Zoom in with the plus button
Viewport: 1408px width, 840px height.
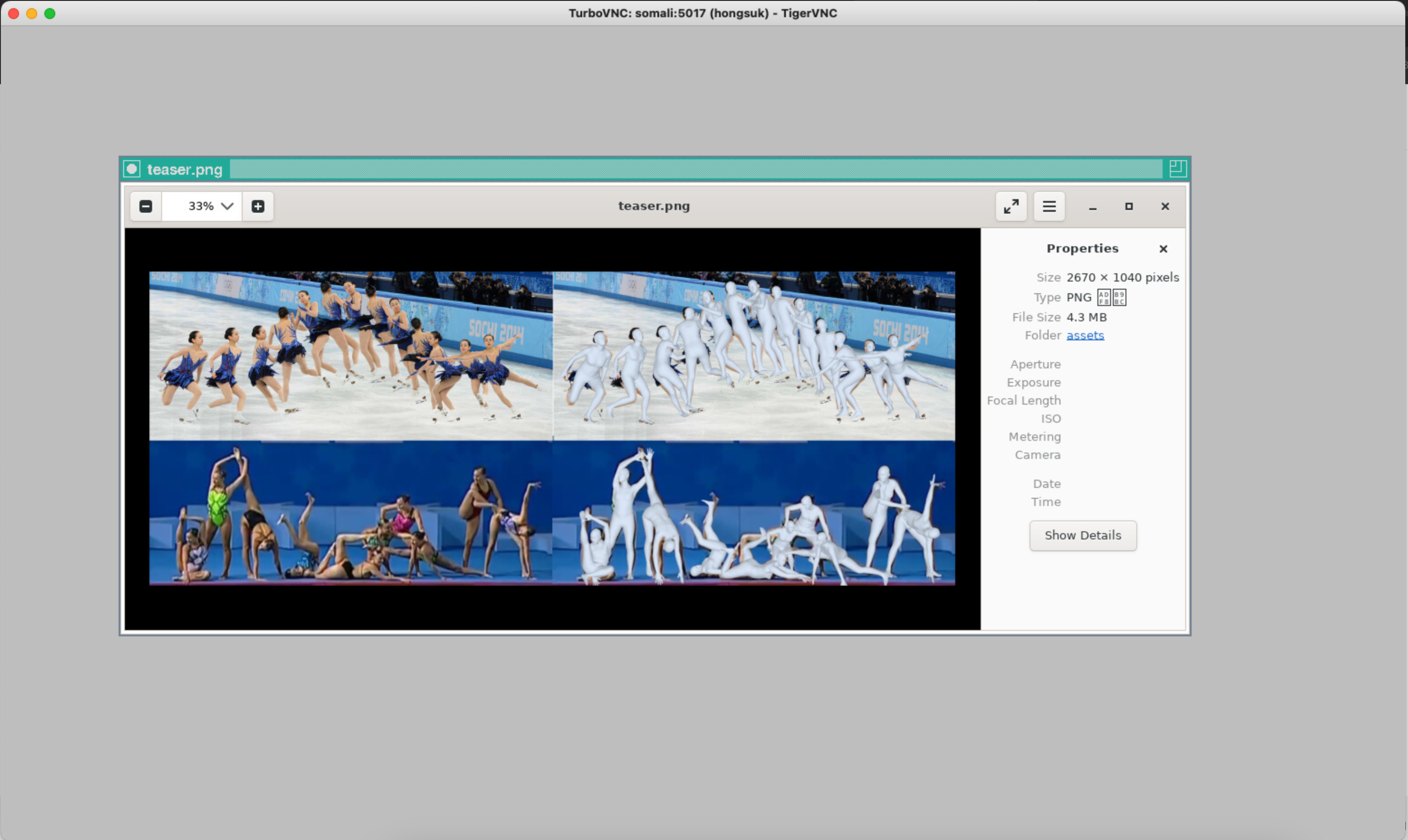point(258,206)
